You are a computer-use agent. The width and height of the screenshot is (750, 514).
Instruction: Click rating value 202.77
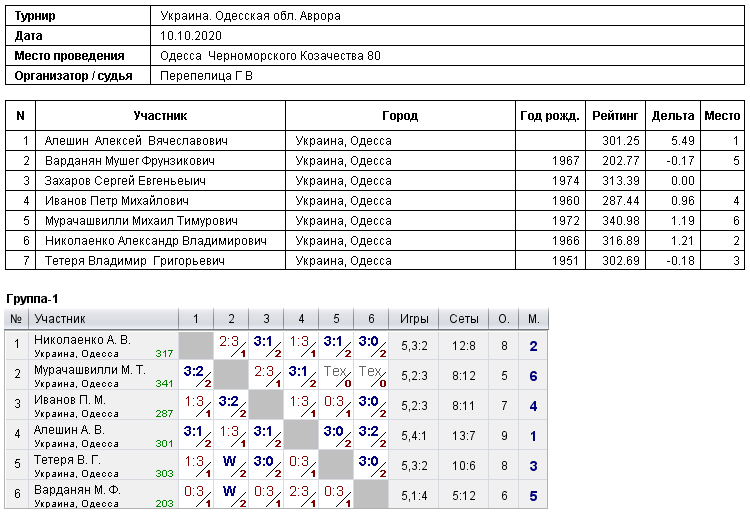click(x=621, y=161)
